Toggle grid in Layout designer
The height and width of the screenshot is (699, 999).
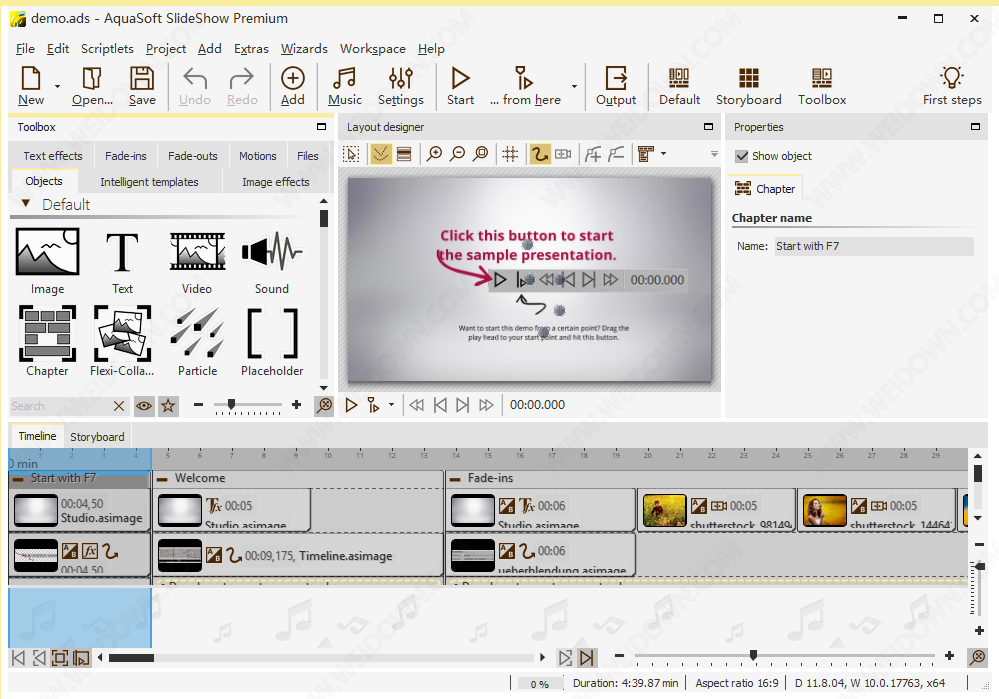tap(510, 154)
